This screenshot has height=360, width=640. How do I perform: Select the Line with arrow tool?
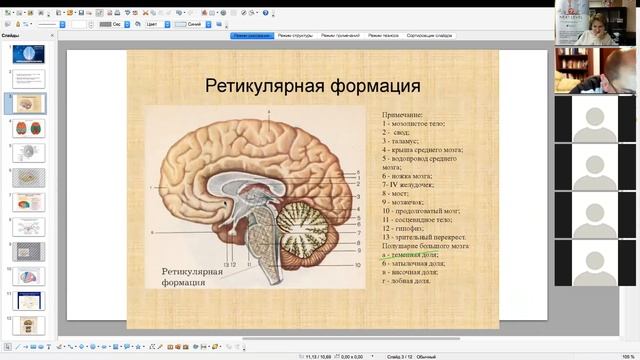(25, 347)
